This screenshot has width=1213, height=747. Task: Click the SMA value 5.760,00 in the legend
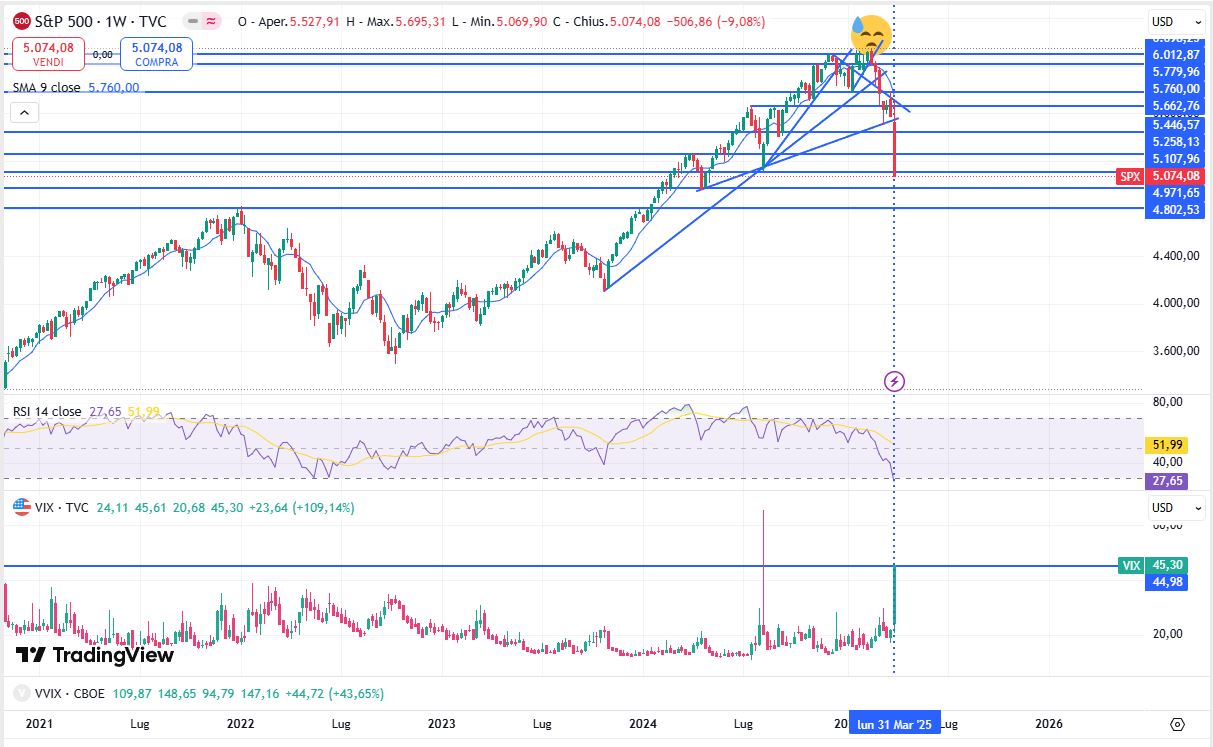(112, 88)
